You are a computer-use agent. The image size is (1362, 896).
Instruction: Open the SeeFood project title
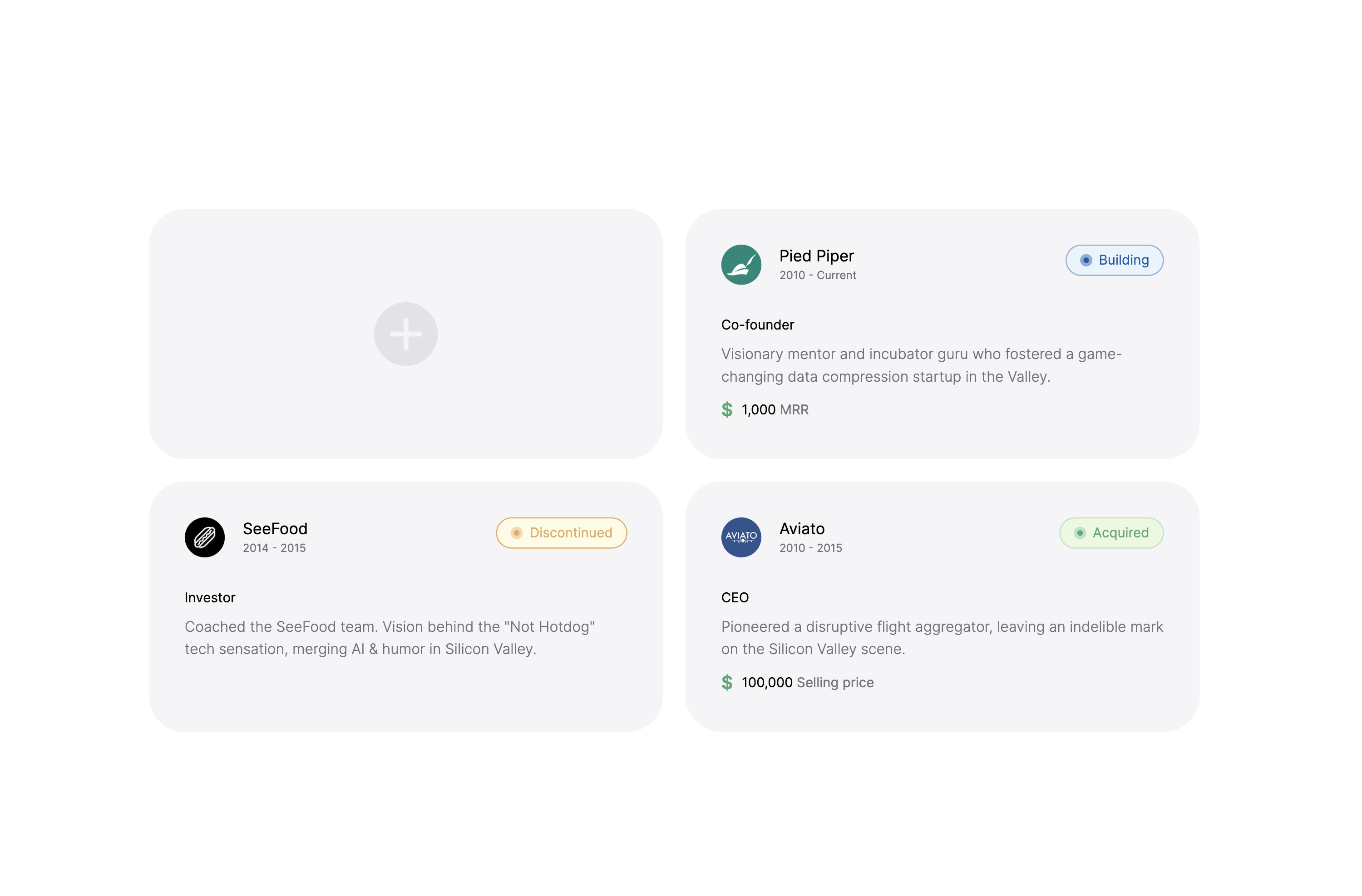[275, 529]
